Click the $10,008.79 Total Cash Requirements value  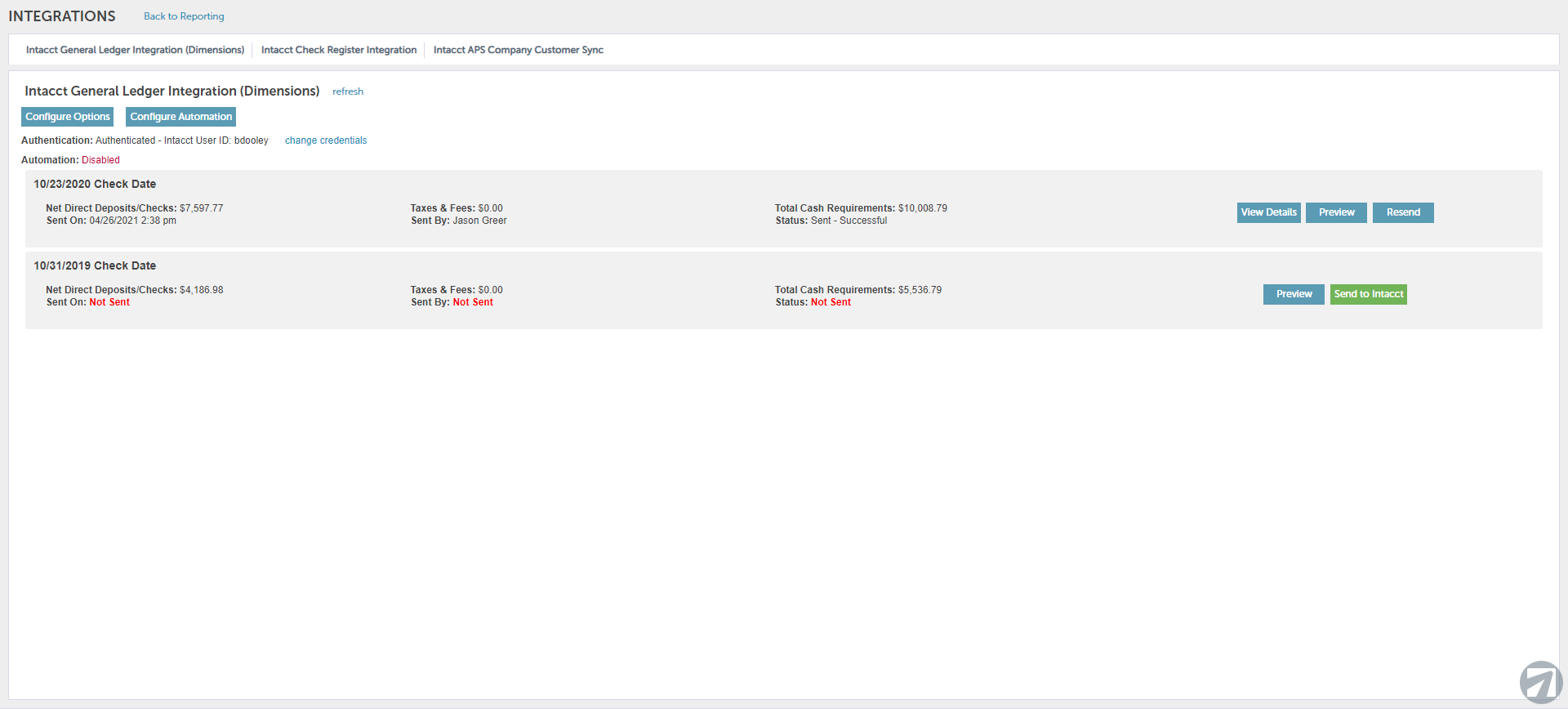coord(922,208)
